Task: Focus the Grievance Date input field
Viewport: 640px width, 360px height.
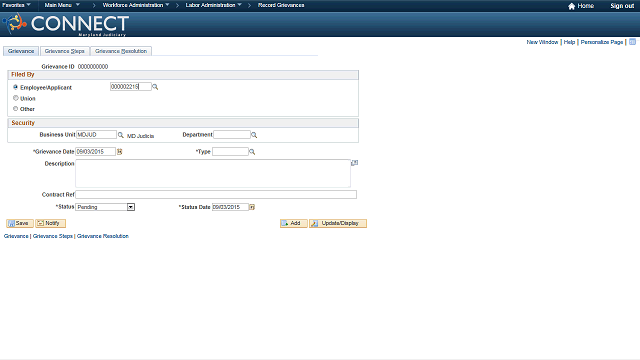Action: pyautogui.click(x=96, y=152)
